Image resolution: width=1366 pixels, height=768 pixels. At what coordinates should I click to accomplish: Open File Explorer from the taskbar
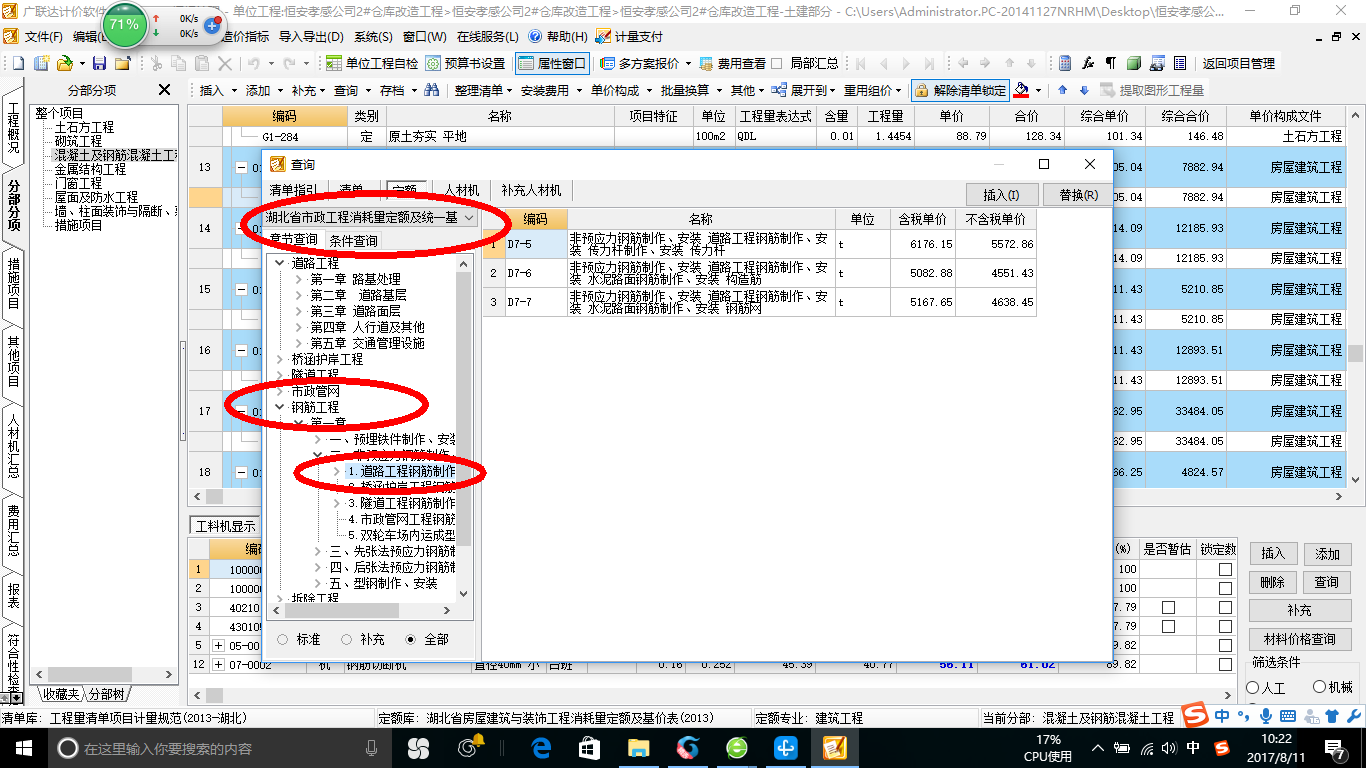point(638,747)
